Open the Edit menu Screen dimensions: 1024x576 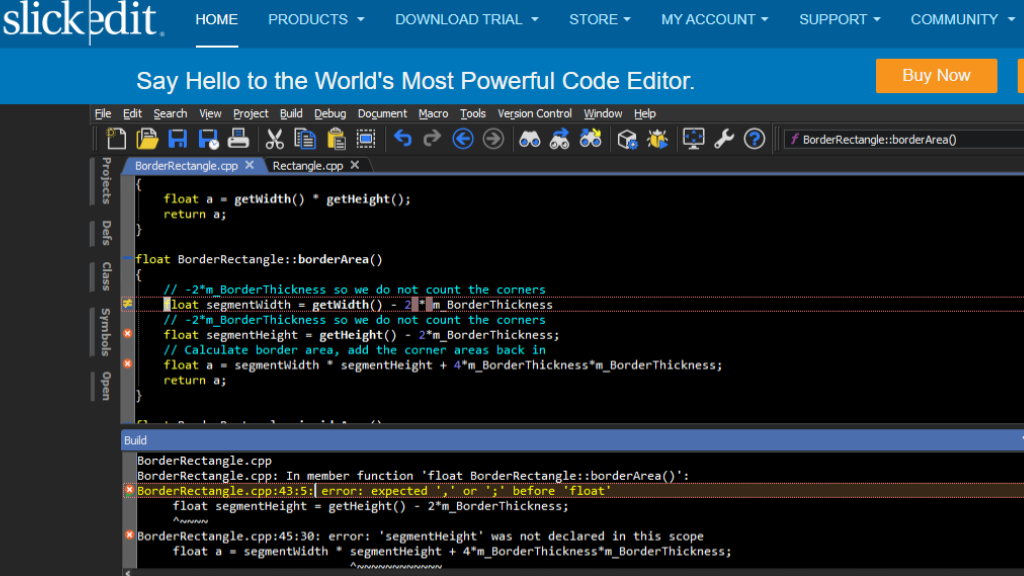(x=132, y=114)
